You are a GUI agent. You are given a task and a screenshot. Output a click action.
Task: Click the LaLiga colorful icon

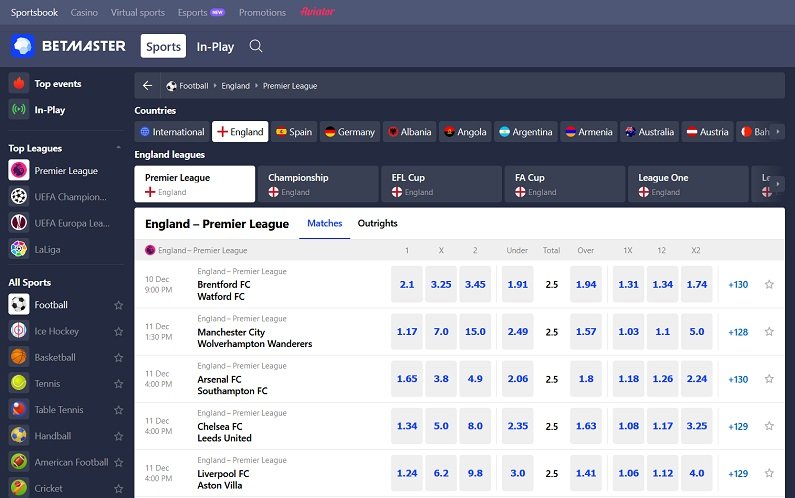(19, 249)
